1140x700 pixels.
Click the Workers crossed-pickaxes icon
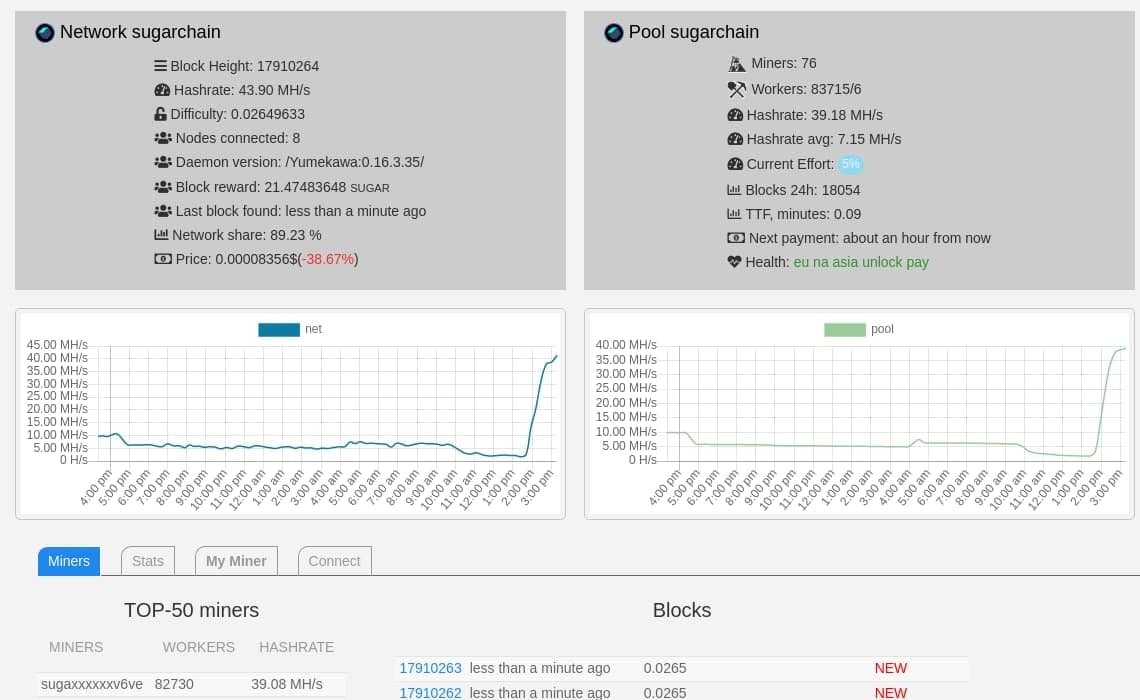737,89
